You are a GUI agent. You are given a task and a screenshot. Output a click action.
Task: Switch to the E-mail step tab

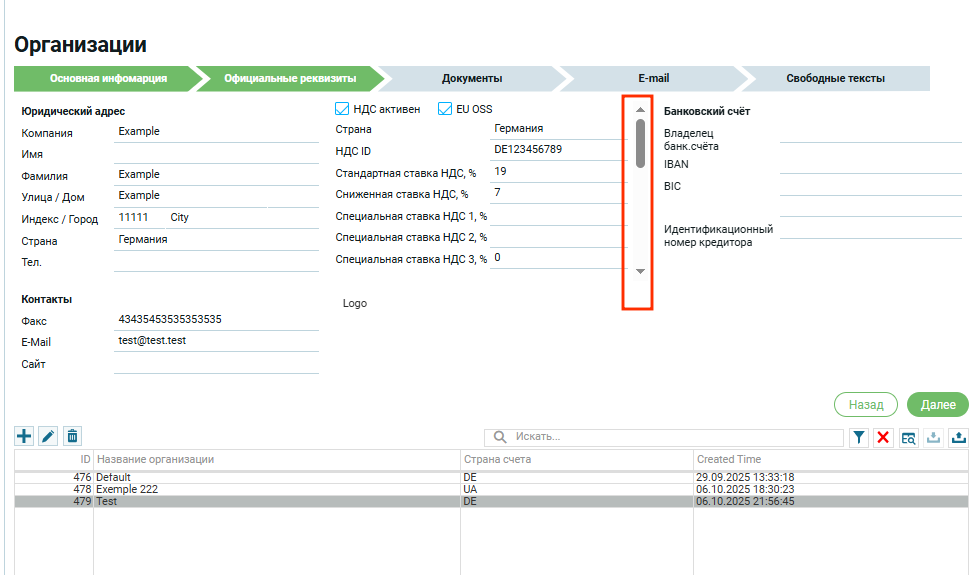click(x=653, y=78)
